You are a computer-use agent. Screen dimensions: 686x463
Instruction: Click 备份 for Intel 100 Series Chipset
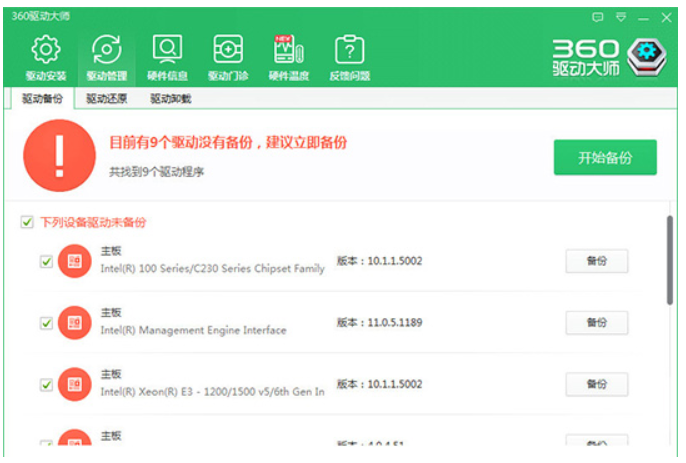tap(596, 262)
